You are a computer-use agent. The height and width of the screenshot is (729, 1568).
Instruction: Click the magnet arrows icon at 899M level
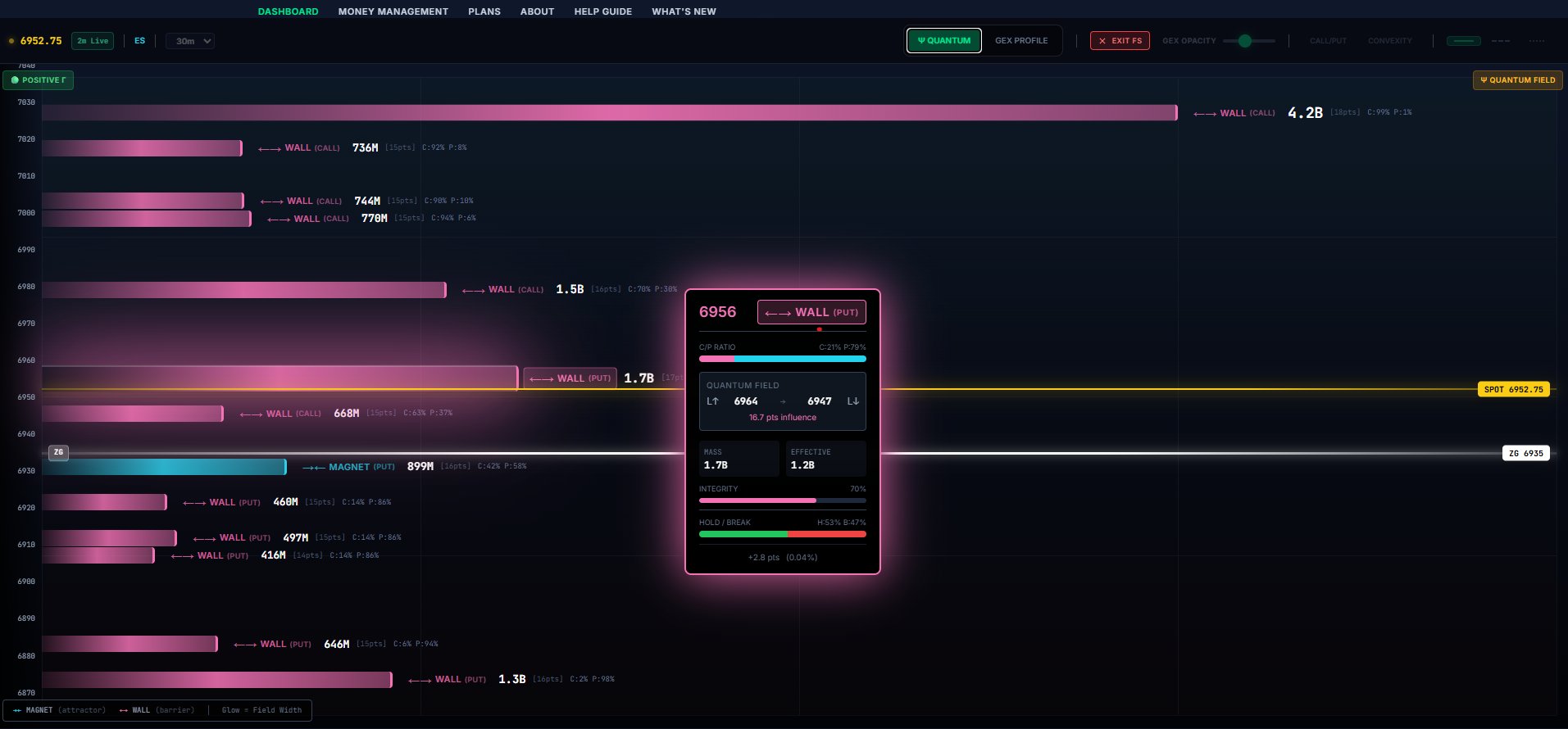pos(313,467)
